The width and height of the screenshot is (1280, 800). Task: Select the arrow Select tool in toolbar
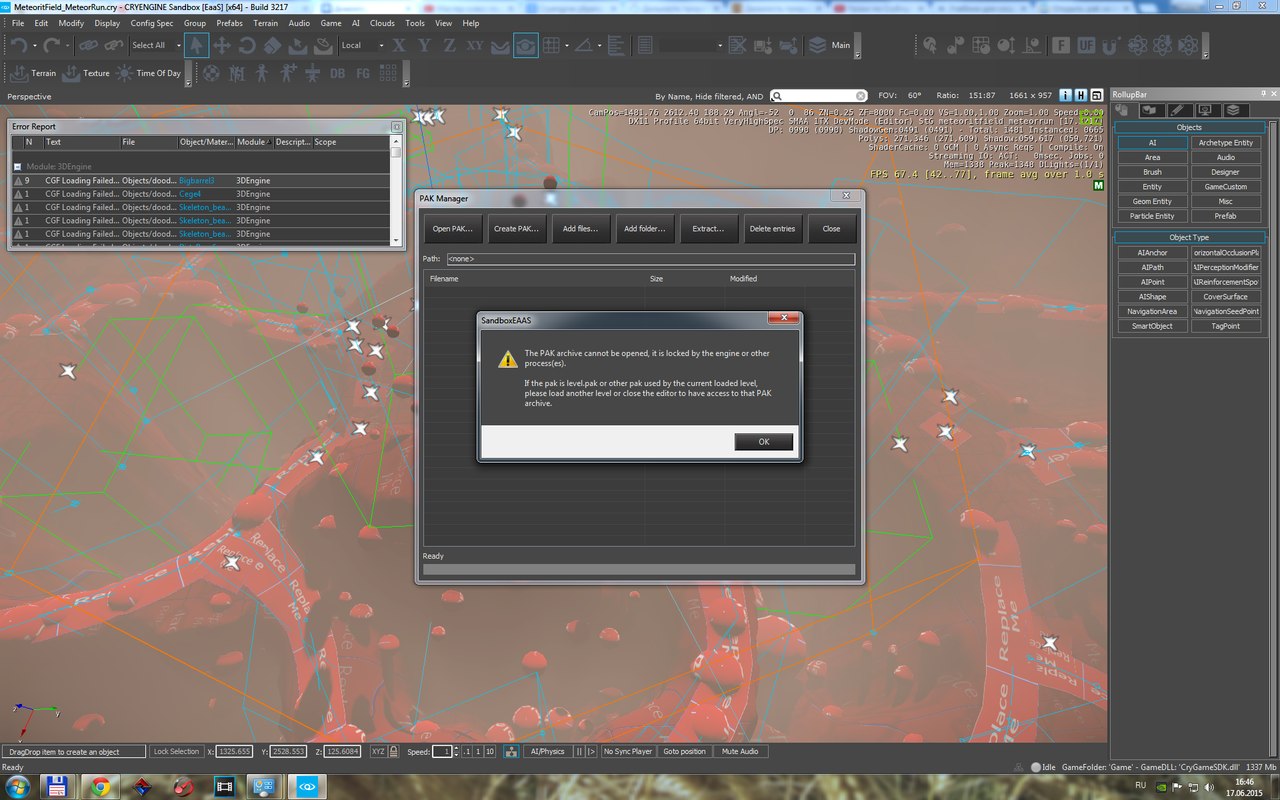pyautogui.click(x=197, y=45)
